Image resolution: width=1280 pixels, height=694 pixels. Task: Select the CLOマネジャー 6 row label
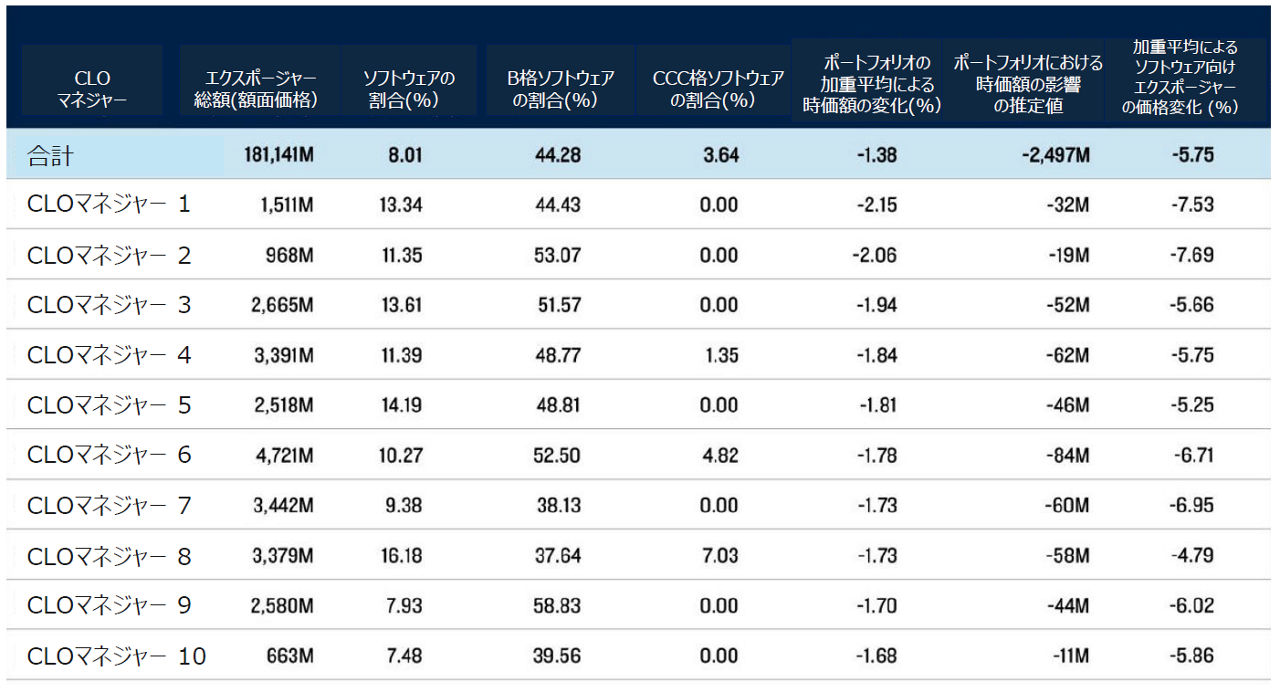tap(108, 455)
